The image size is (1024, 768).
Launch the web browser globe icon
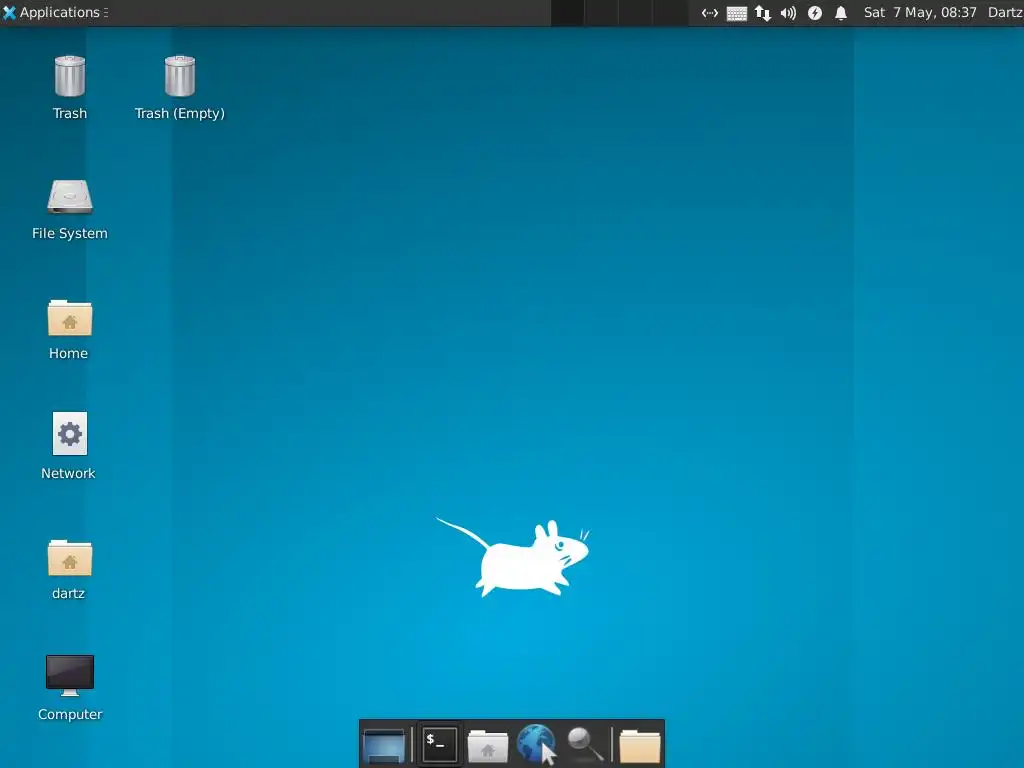tap(537, 744)
